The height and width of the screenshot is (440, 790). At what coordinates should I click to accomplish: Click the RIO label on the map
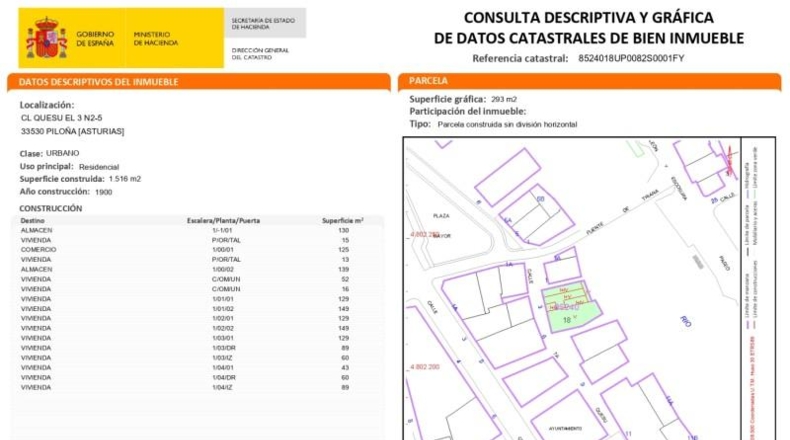pos(685,322)
